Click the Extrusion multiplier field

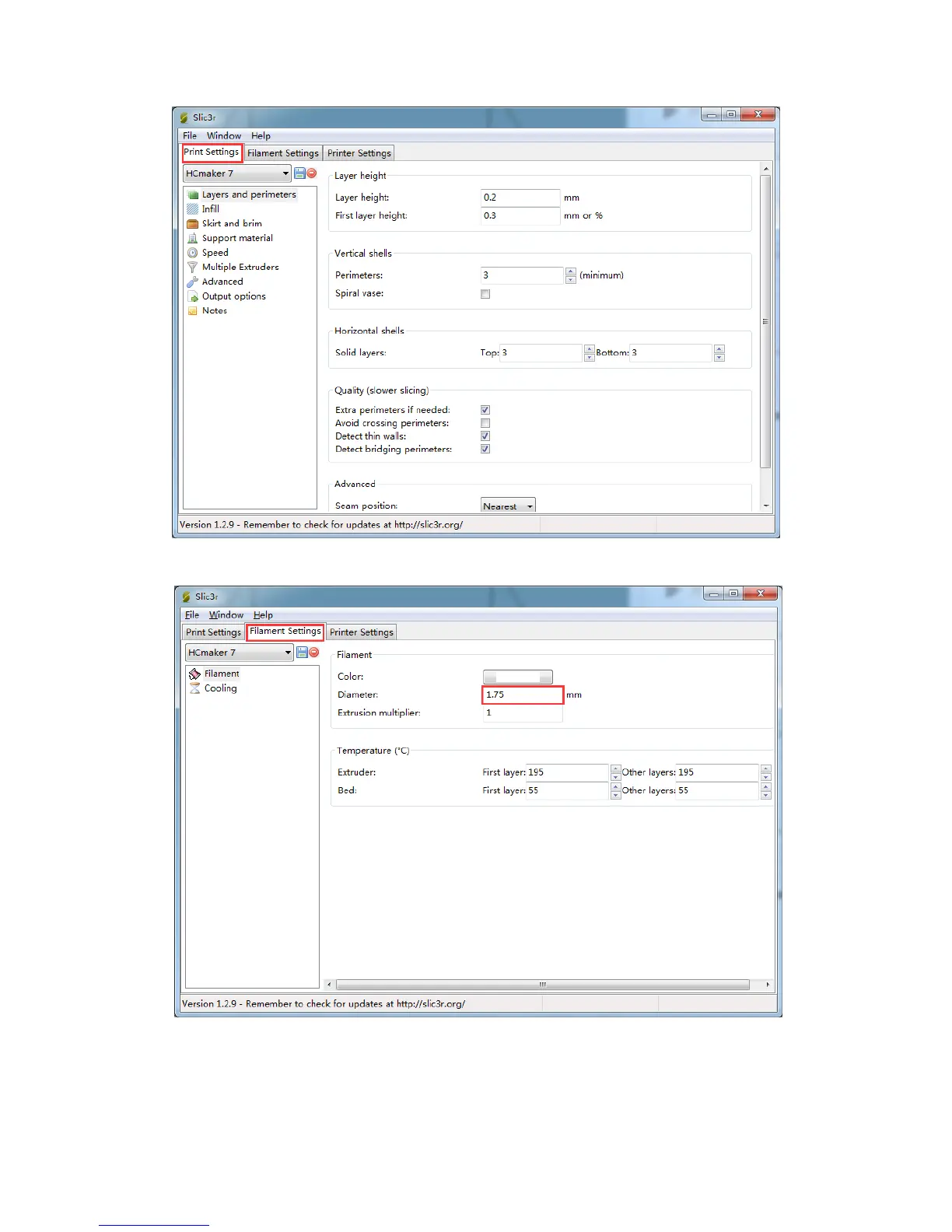pyautogui.click(x=523, y=712)
